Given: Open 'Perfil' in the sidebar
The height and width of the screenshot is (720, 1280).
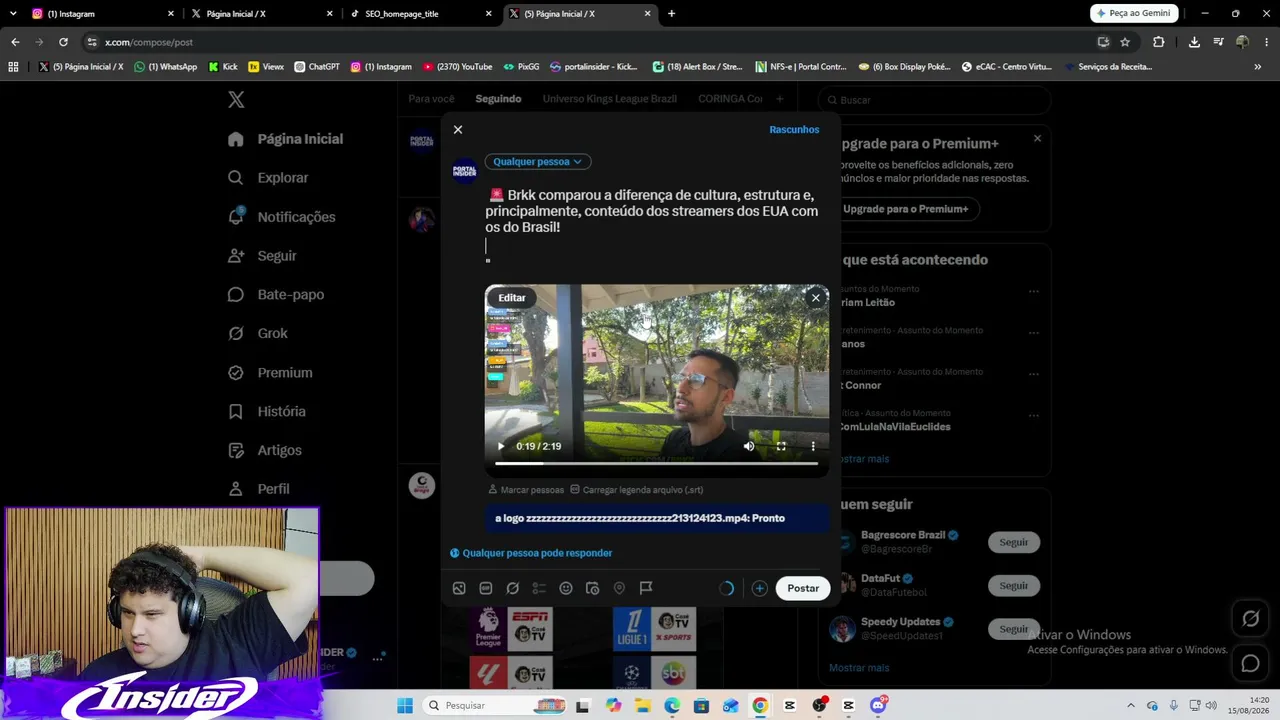Looking at the screenshot, I should click(259, 489).
